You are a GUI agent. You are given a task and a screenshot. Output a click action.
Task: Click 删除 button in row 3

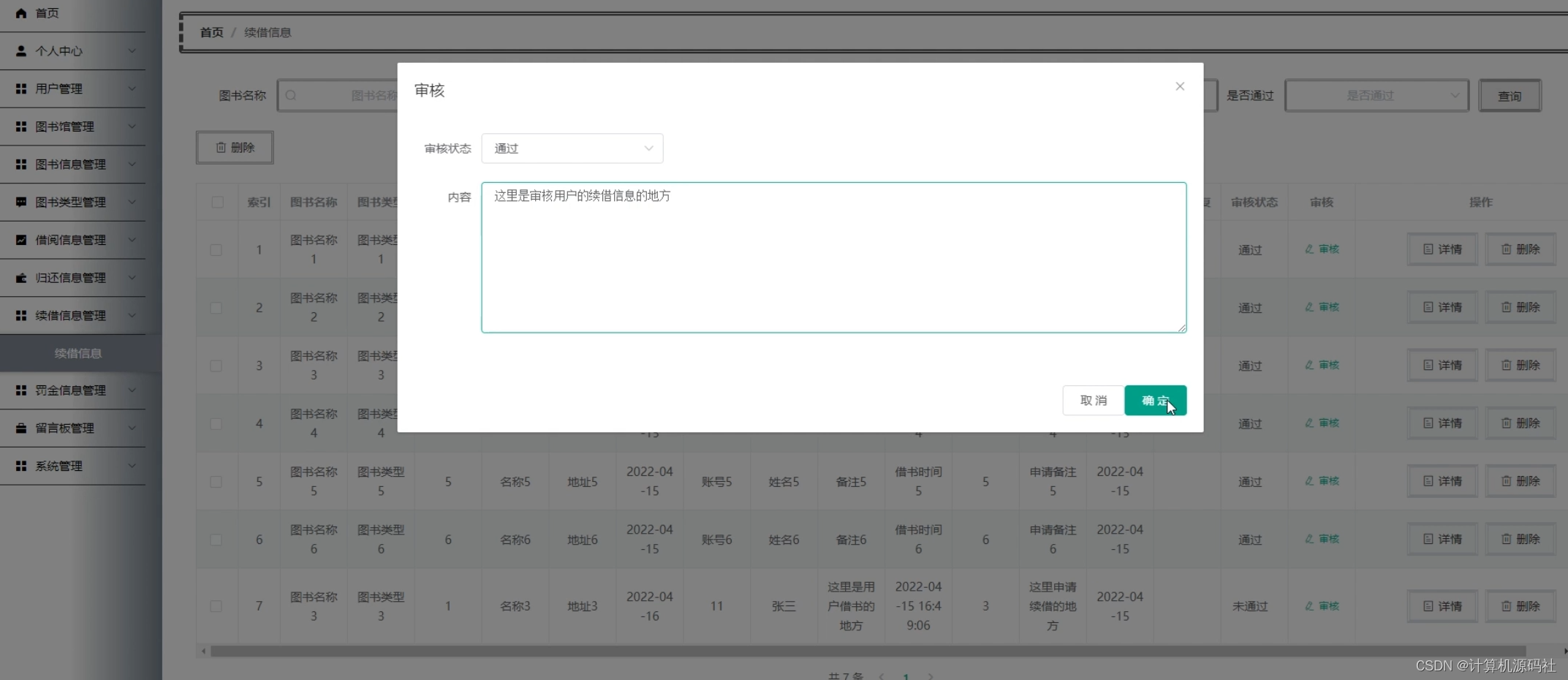click(1520, 365)
